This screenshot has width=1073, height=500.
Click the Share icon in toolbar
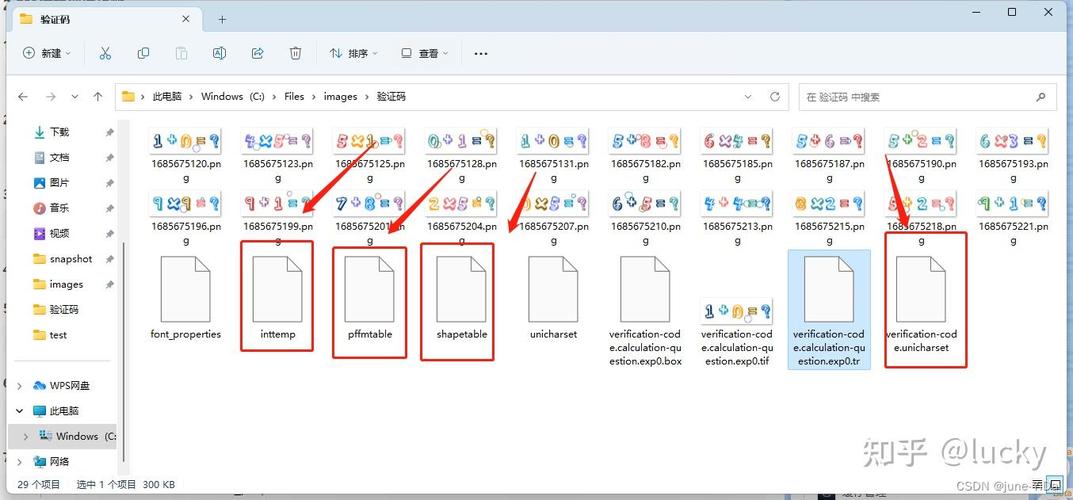(x=258, y=53)
